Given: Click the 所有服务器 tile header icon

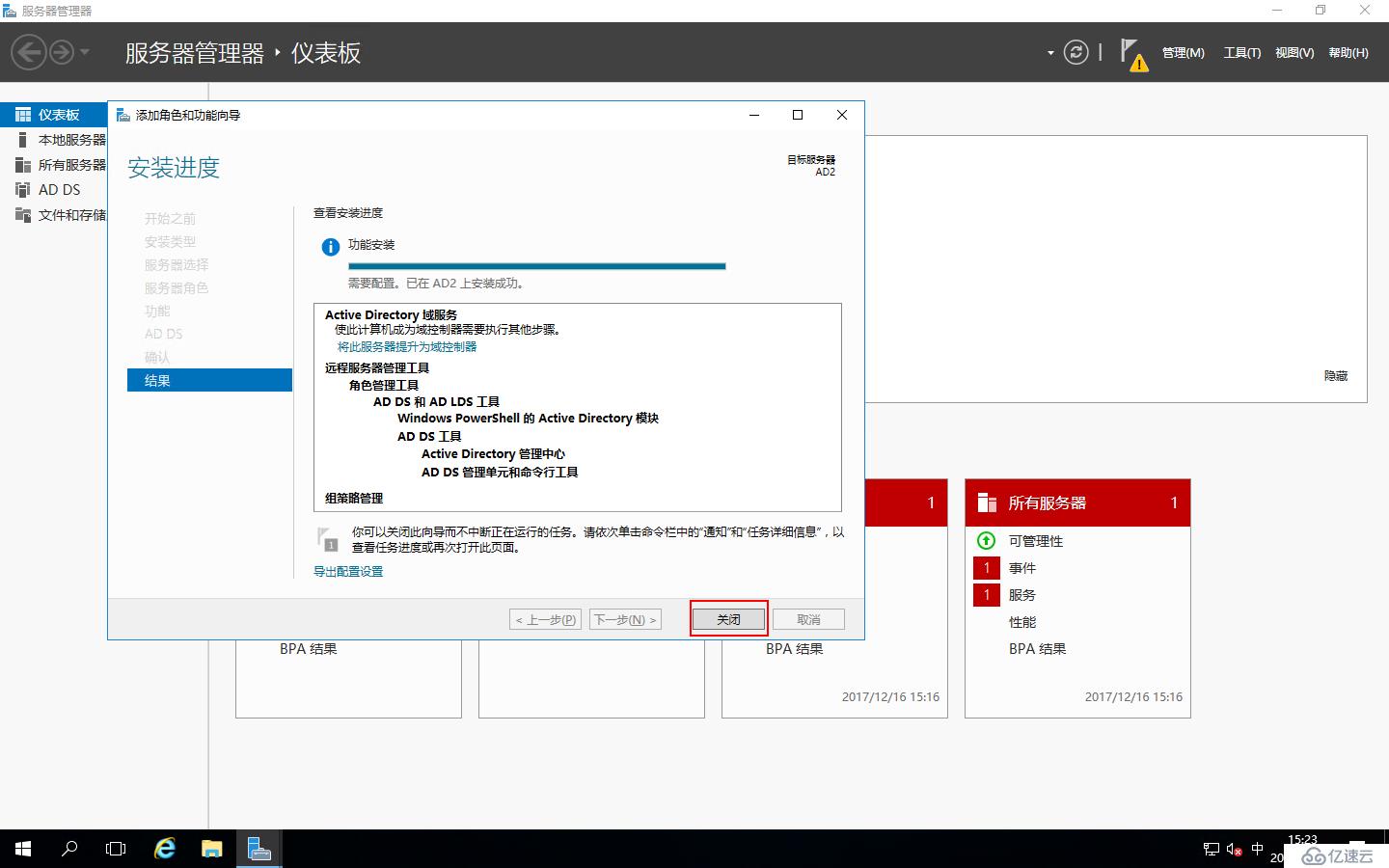Looking at the screenshot, I should (x=987, y=502).
